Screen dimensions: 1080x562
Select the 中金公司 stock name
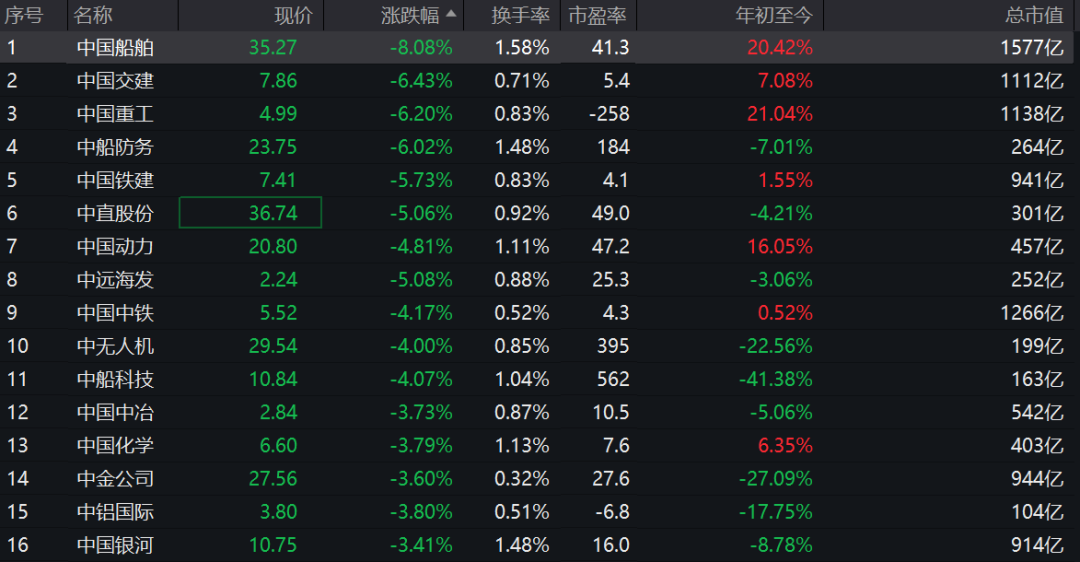click(x=115, y=478)
